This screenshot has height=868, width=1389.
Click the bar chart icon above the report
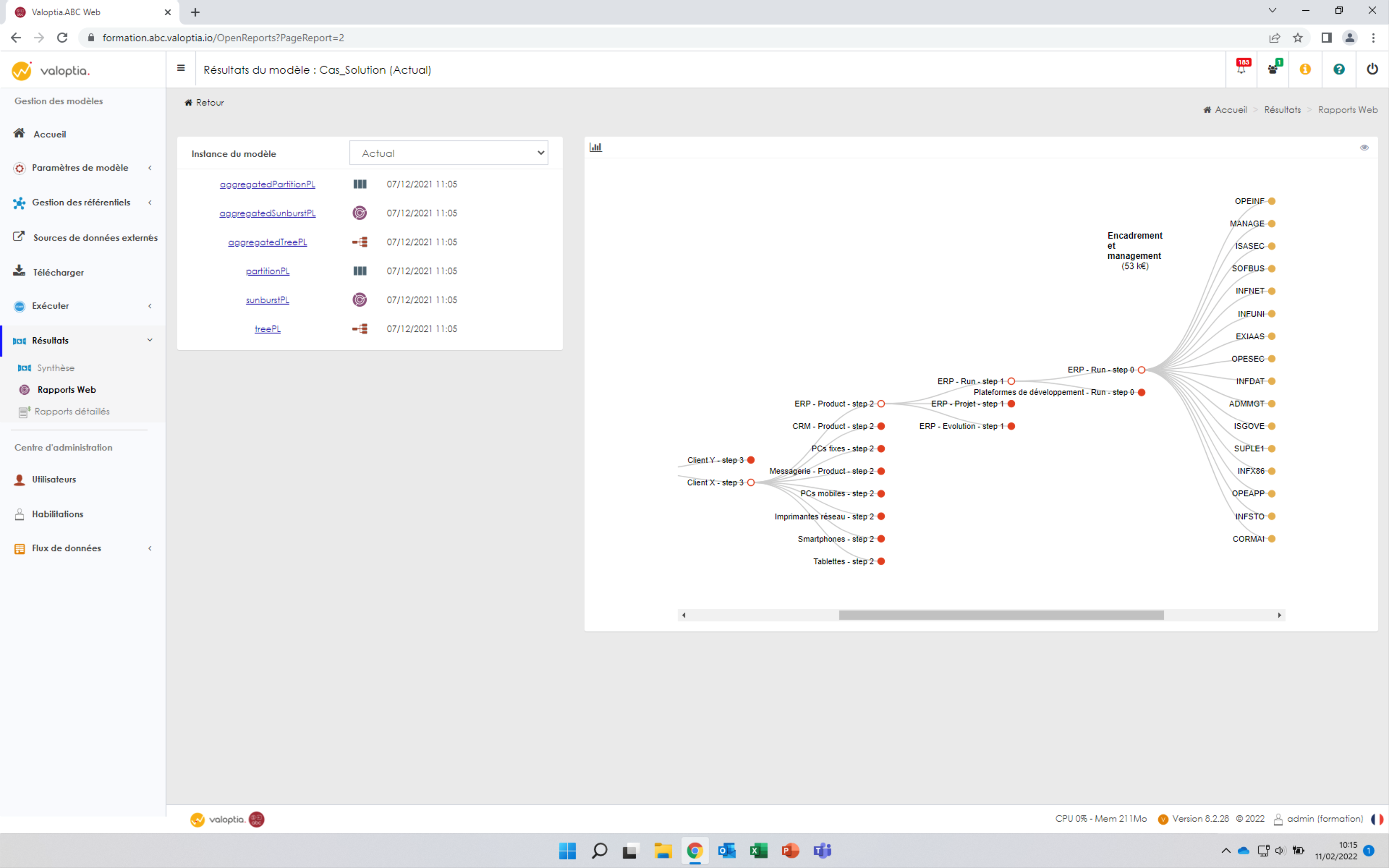596,147
